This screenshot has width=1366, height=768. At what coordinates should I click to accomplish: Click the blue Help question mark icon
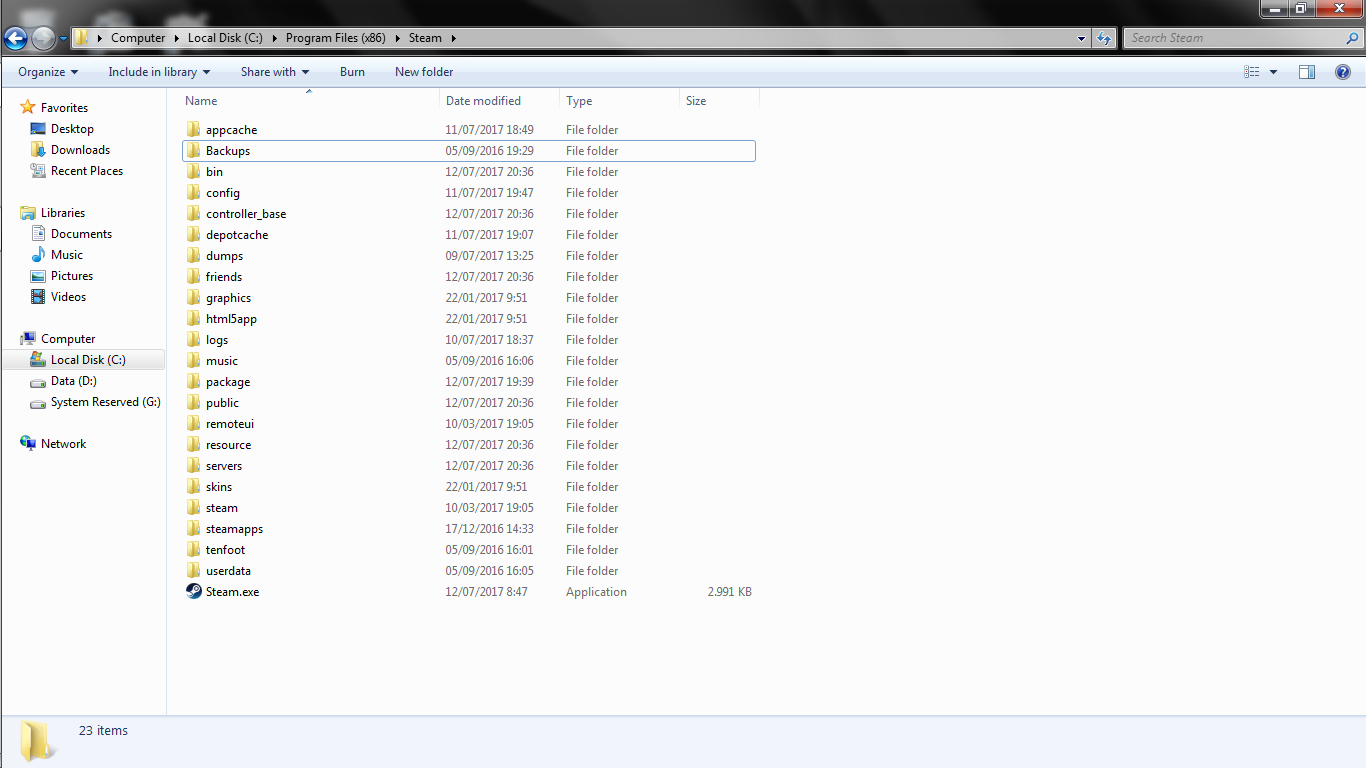coord(1344,72)
